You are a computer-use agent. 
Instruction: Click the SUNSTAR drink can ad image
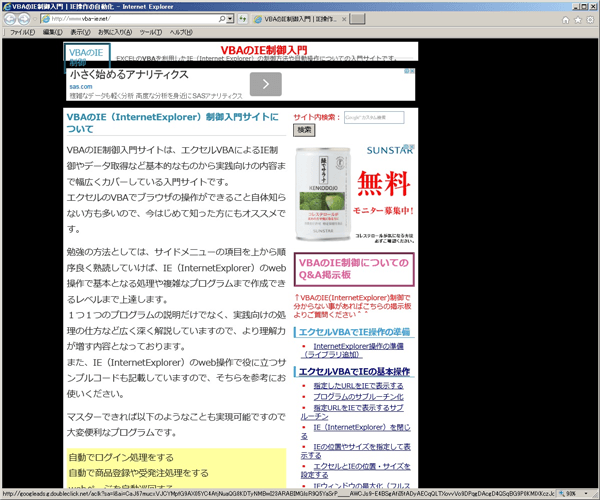click(x=323, y=194)
